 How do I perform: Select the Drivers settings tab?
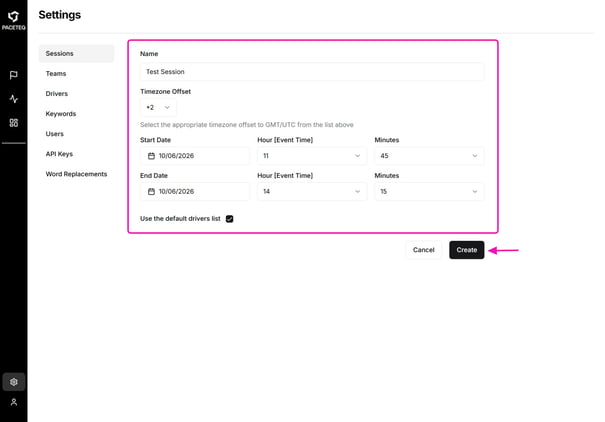pyautogui.click(x=76, y=93)
